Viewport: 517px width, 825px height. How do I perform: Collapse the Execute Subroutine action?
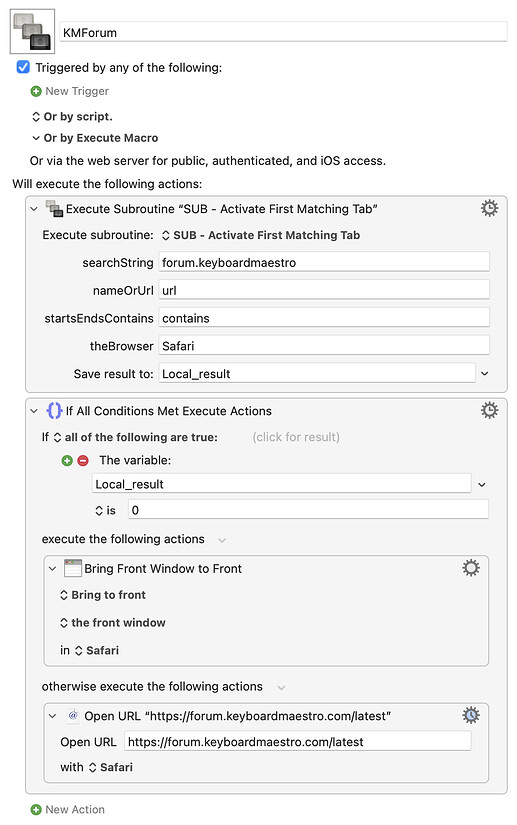pyautogui.click(x=34, y=209)
